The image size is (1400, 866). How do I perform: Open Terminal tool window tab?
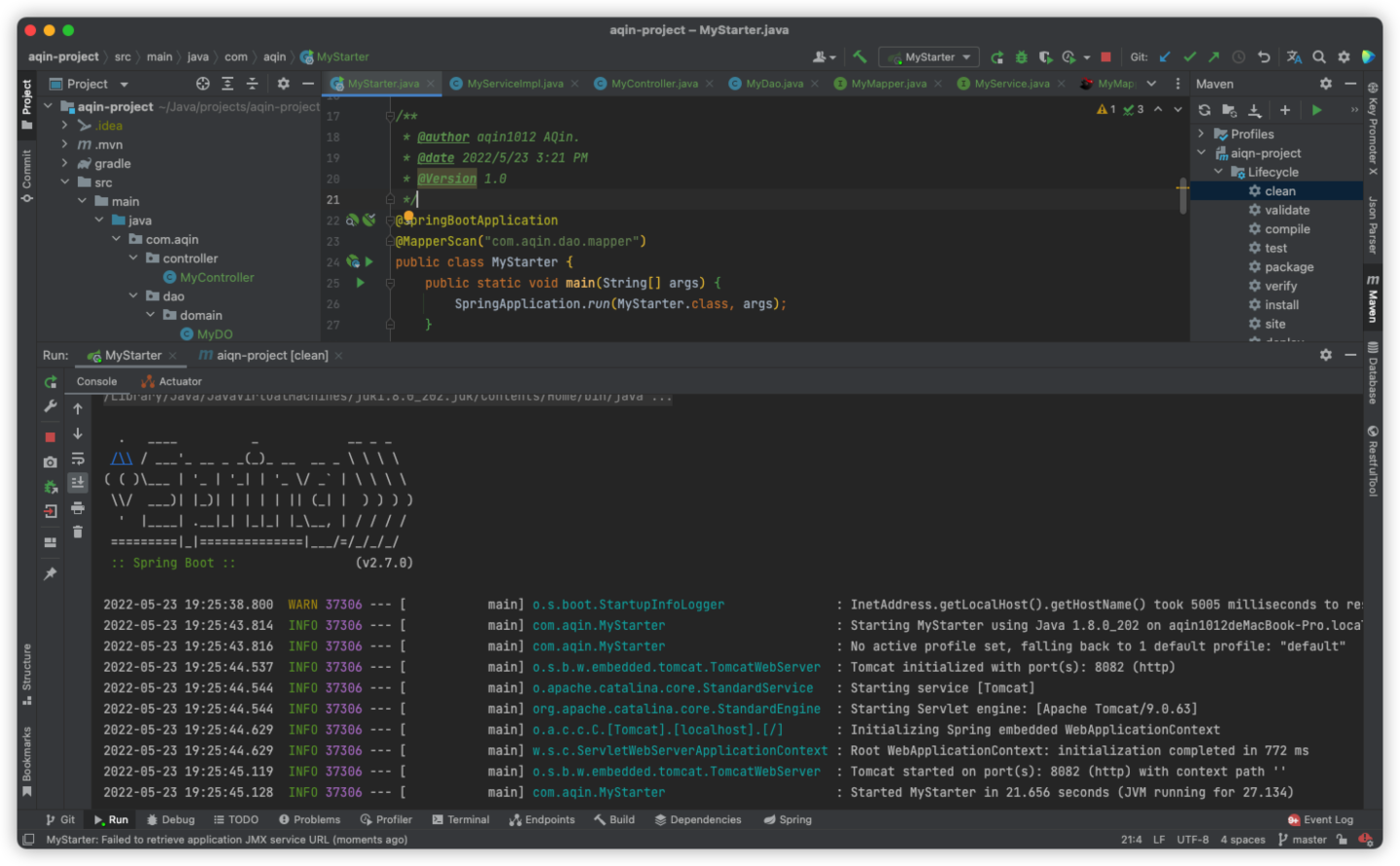(461, 820)
